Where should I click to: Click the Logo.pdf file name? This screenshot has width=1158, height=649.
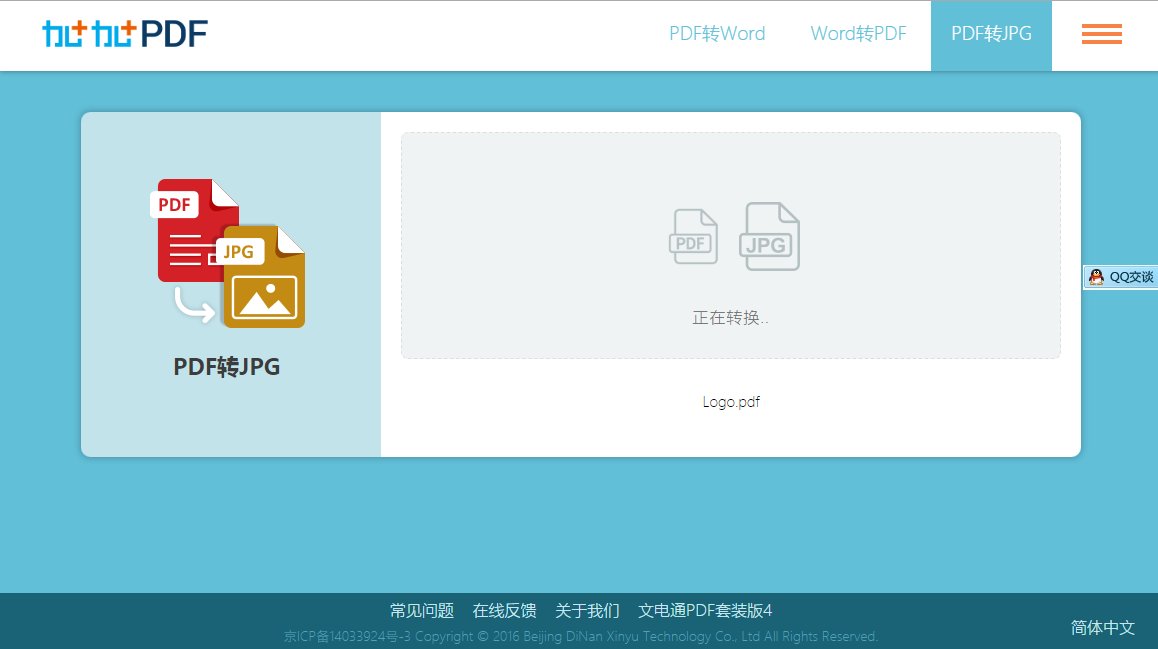pyautogui.click(x=730, y=402)
